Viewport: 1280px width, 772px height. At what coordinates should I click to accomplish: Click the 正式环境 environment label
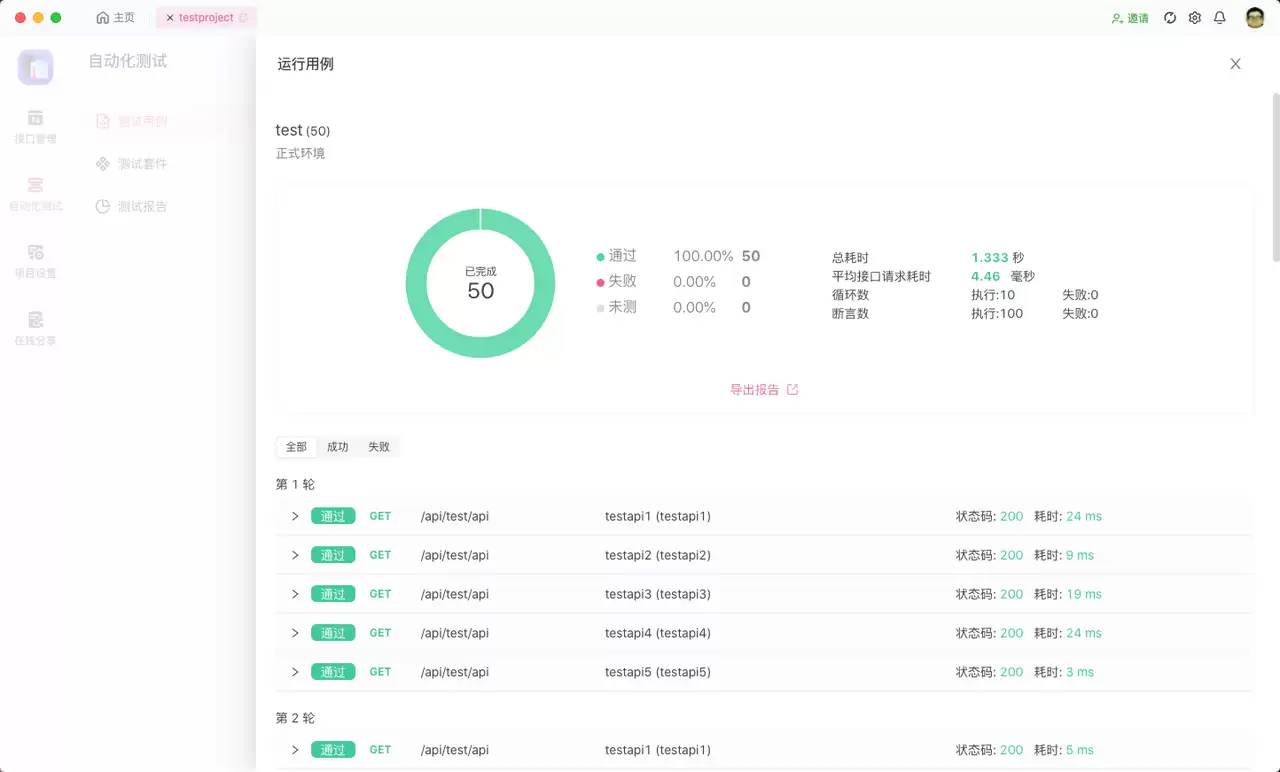(x=300, y=154)
